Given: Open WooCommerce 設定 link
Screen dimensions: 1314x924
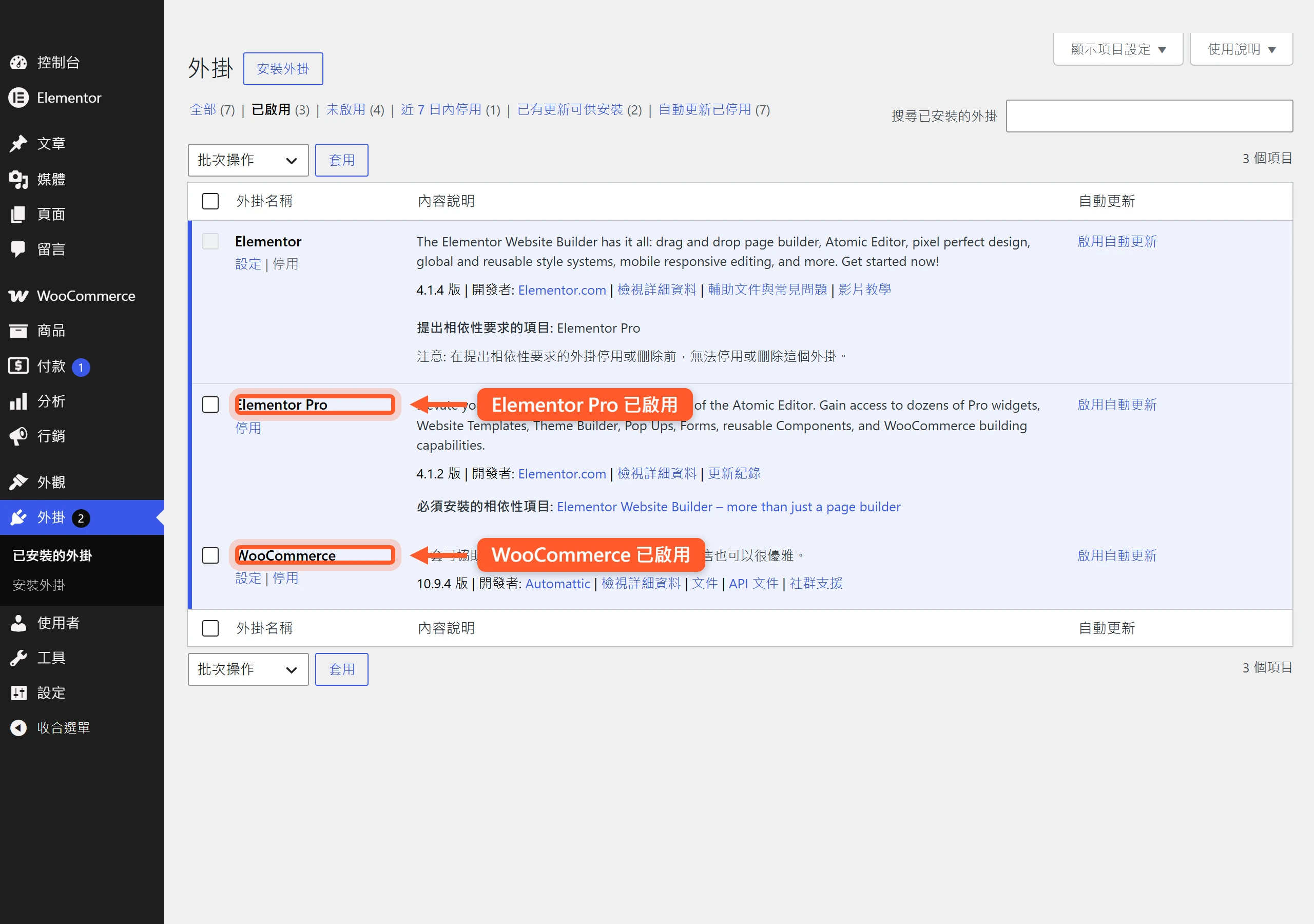Looking at the screenshot, I should tap(248, 578).
